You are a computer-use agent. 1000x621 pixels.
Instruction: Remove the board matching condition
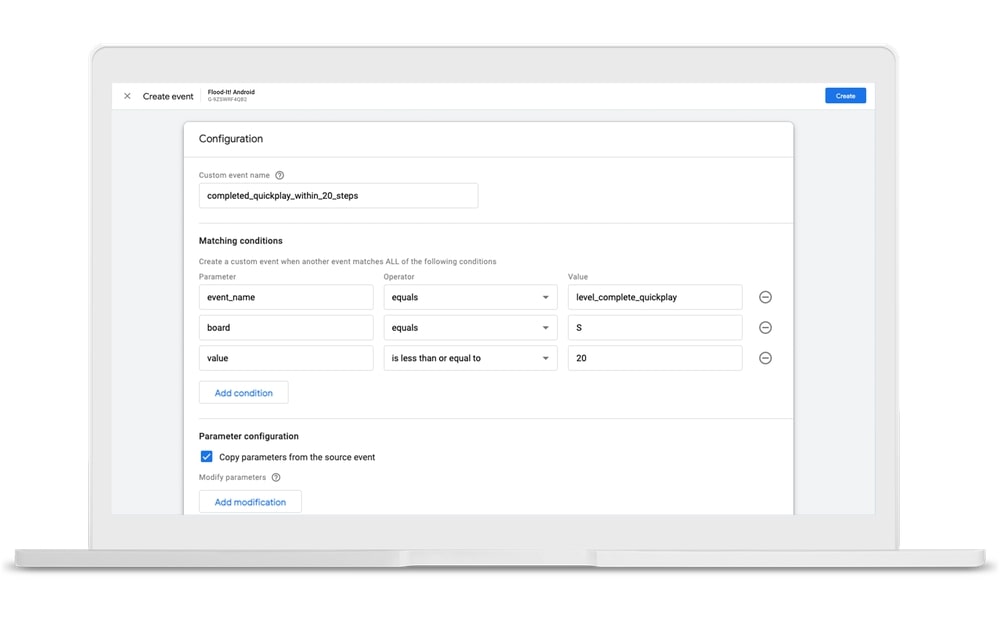[765, 328]
